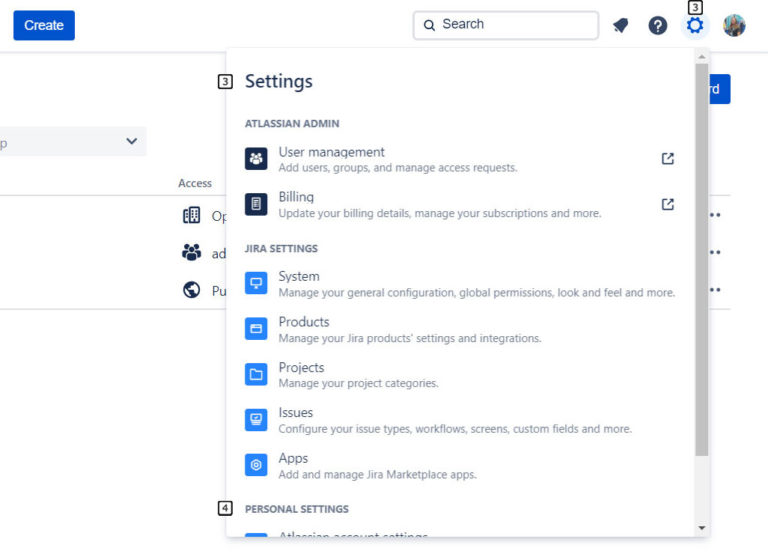The width and height of the screenshot is (768, 554).
Task: Click the group people icon in the Access list
Action: [x=192, y=252]
